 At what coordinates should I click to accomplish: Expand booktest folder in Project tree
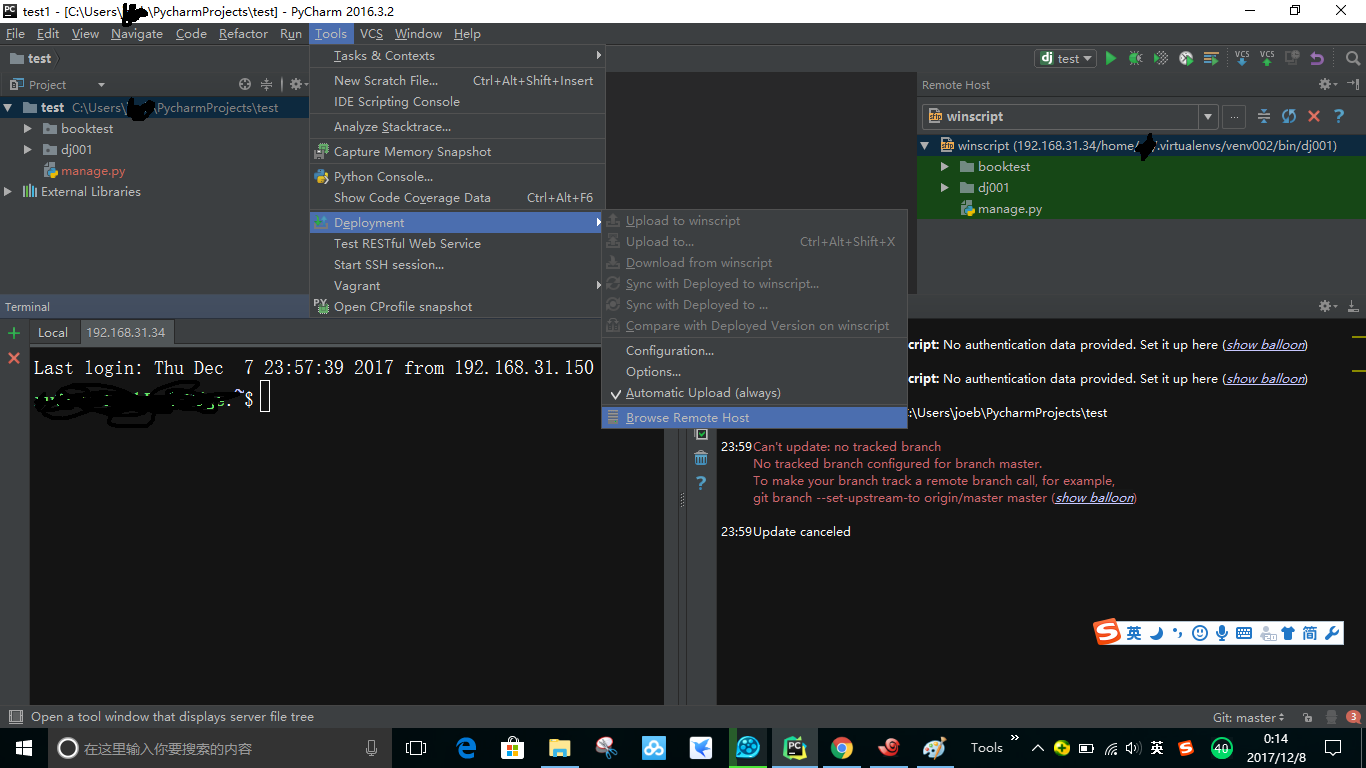(29, 129)
